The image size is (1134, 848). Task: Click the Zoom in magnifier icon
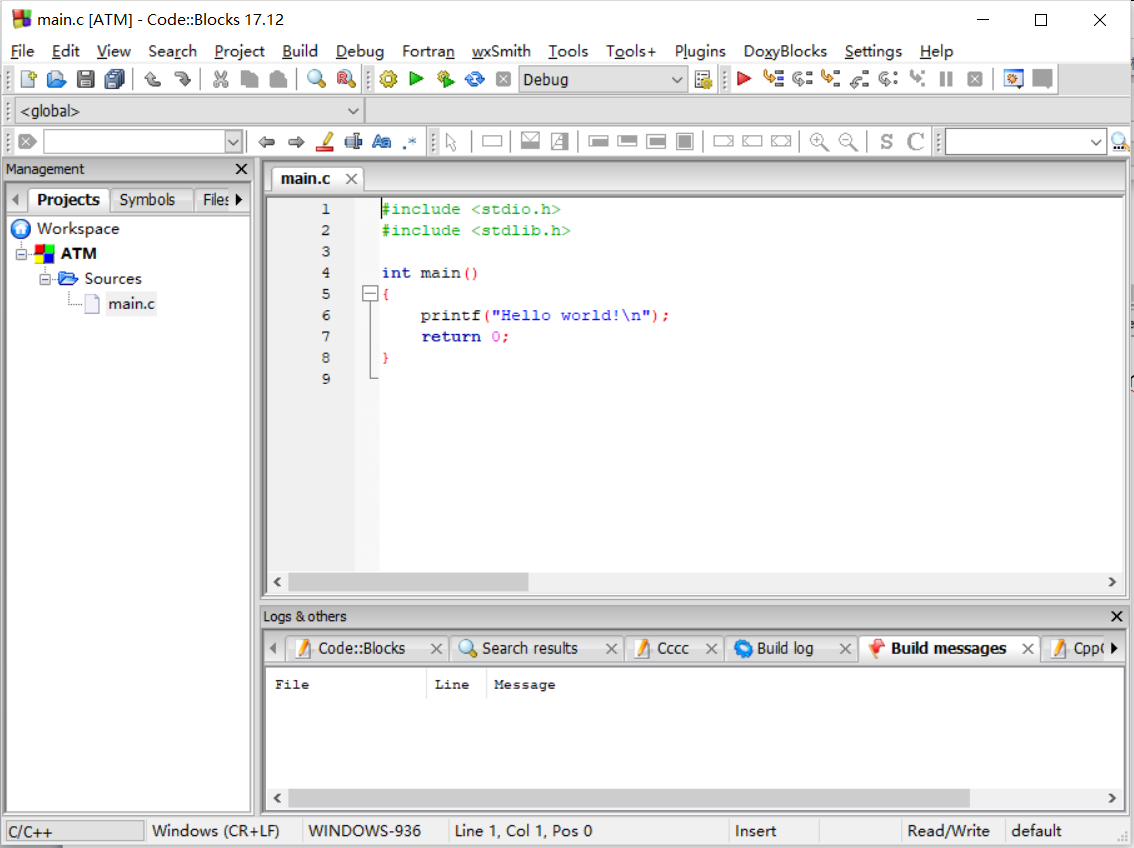tap(819, 142)
